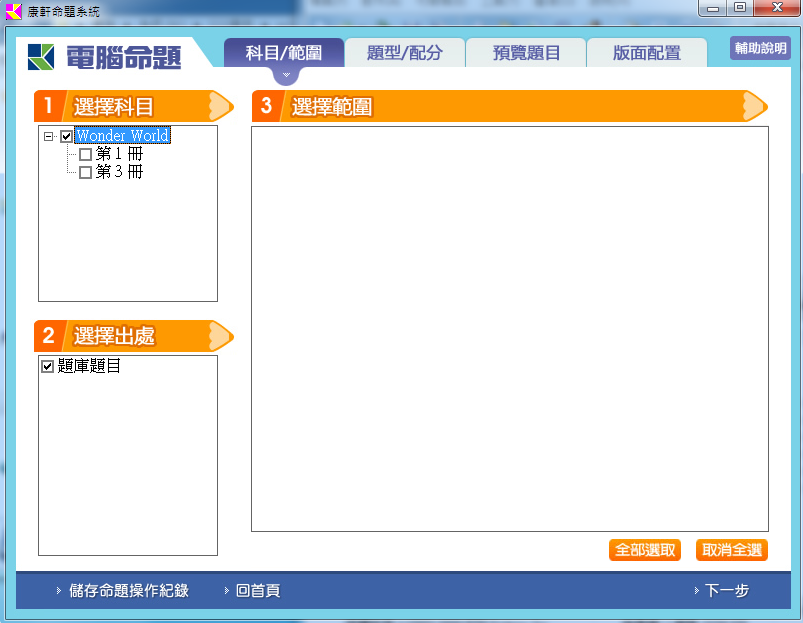Image resolution: width=803 pixels, height=623 pixels.
Task: Uncheck the 題庫題目 checkbox
Action: [x=47, y=366]
